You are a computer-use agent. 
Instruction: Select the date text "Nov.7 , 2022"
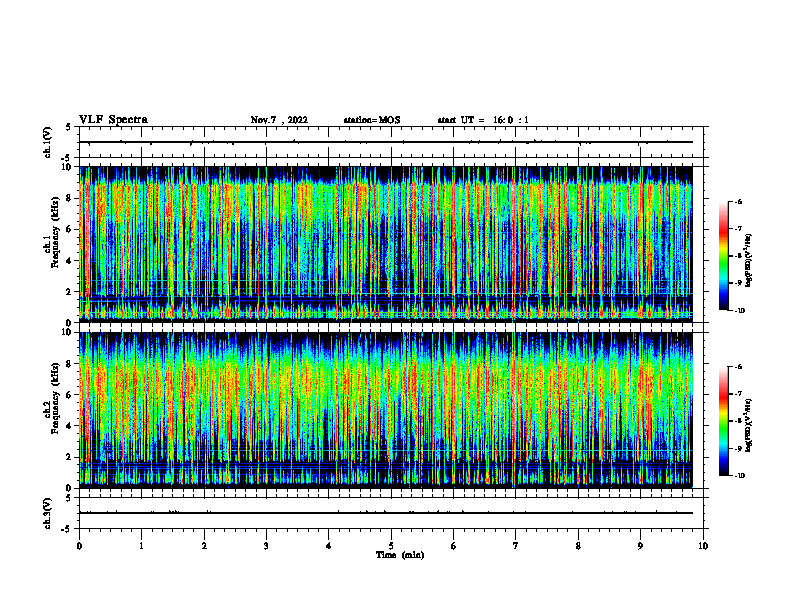pyautogui.click(x=279, y=120)
